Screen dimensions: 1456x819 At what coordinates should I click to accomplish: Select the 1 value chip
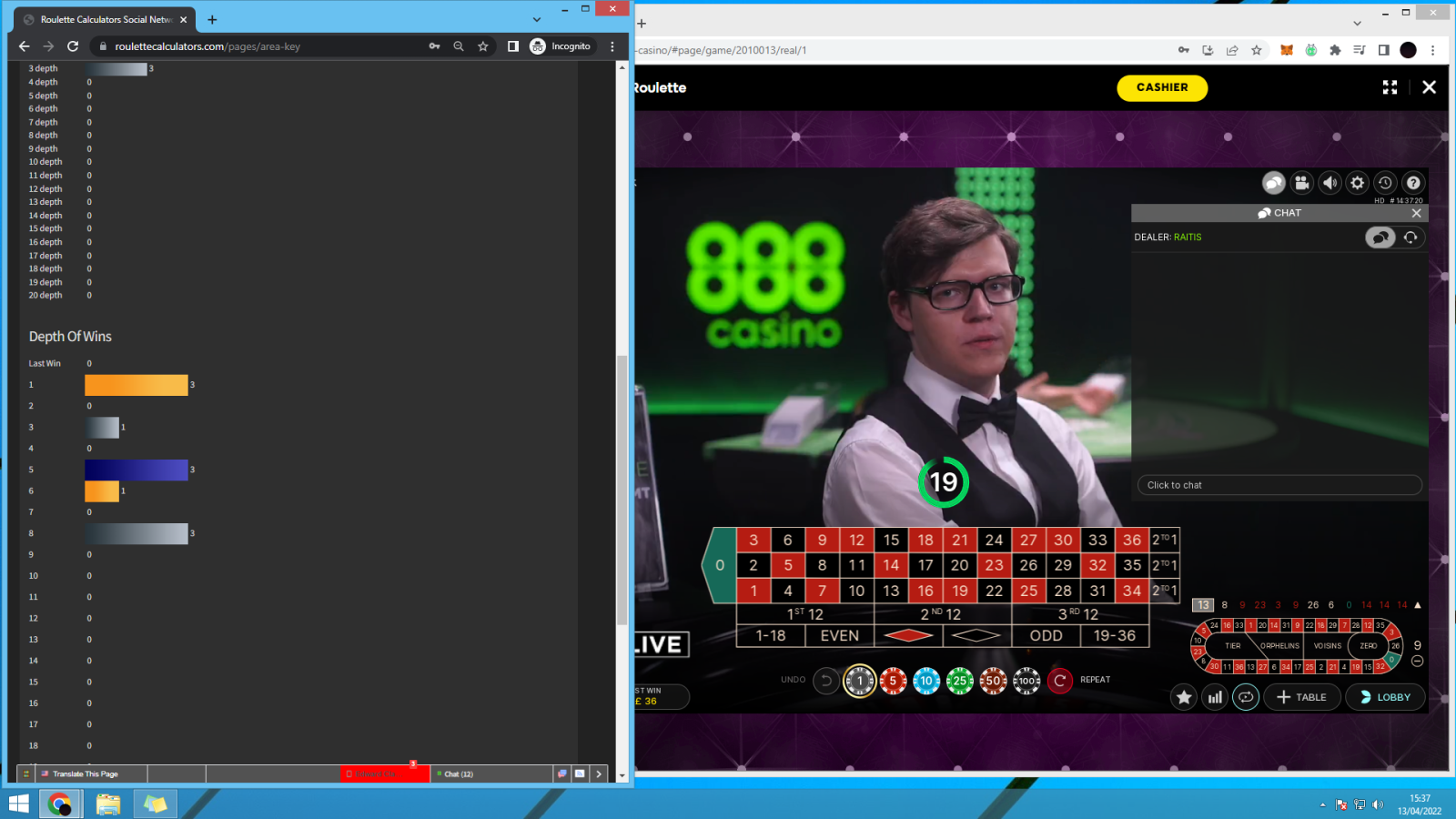(x=859, y=681)
